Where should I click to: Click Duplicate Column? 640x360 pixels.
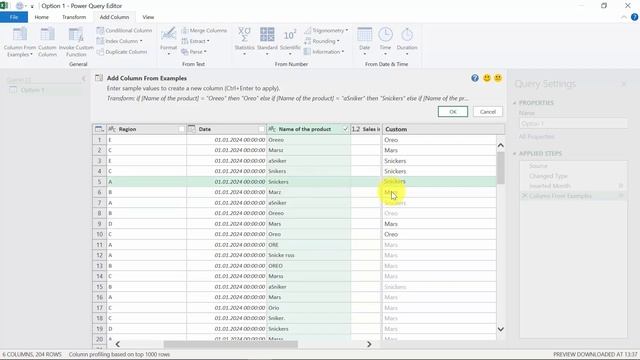point(122,52)
